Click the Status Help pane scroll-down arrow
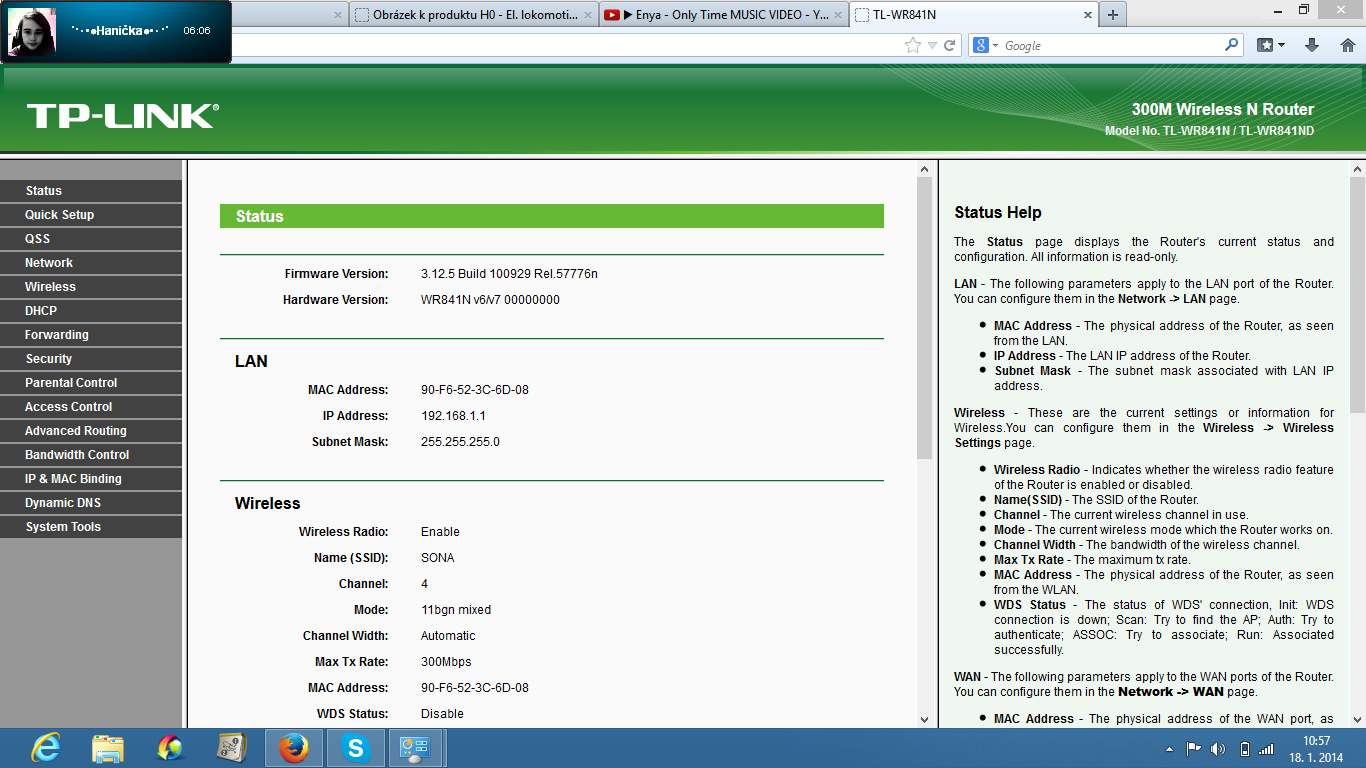This screenshot has width=1366, height=768. tap(1357, 718)
